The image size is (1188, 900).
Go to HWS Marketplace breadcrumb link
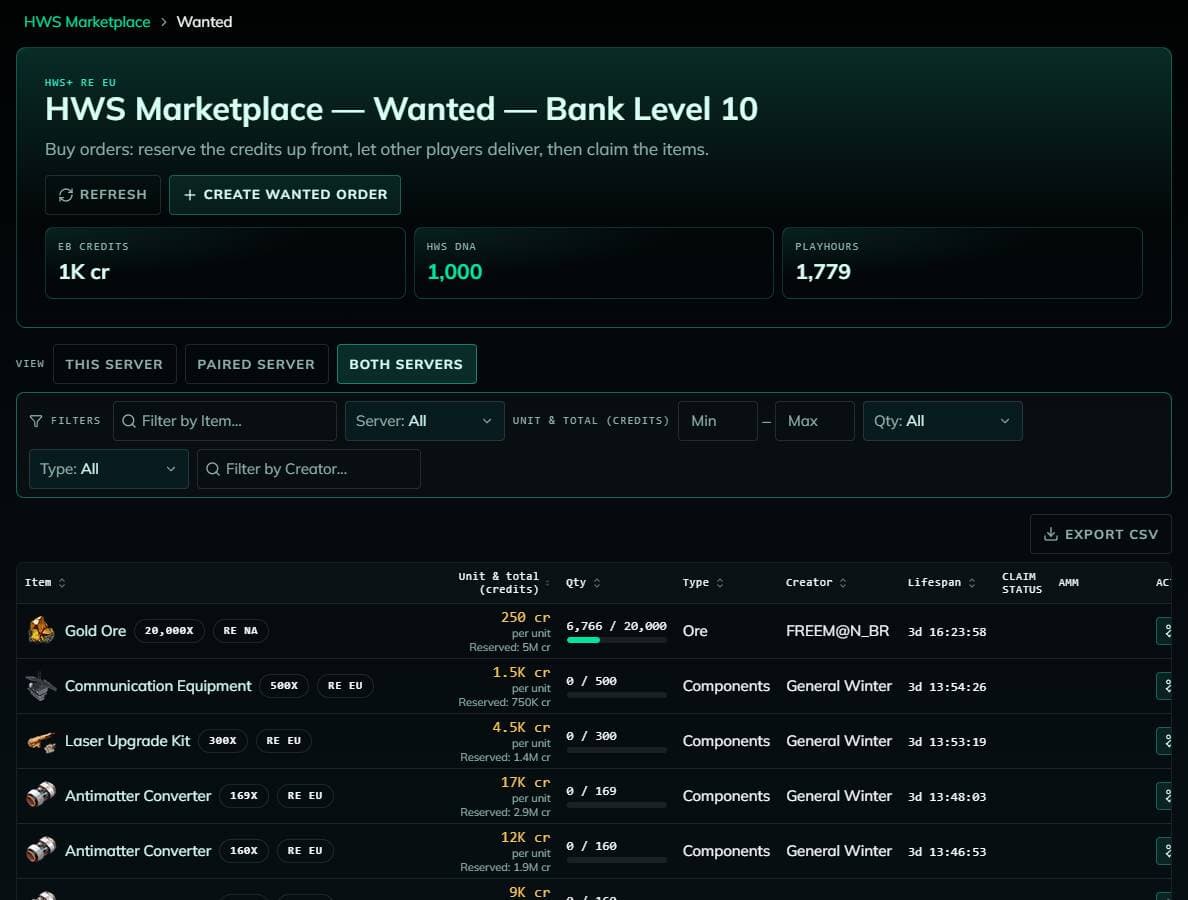click(87, 22)
